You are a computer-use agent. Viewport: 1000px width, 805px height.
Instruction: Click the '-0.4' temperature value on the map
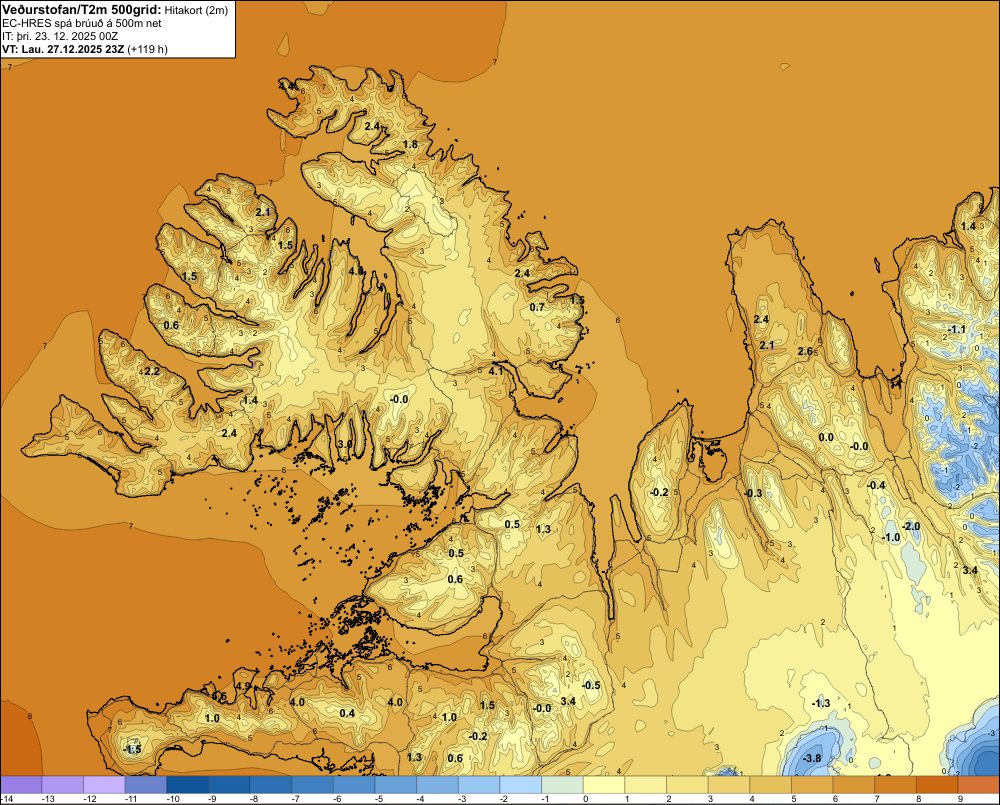pos(876,485)
